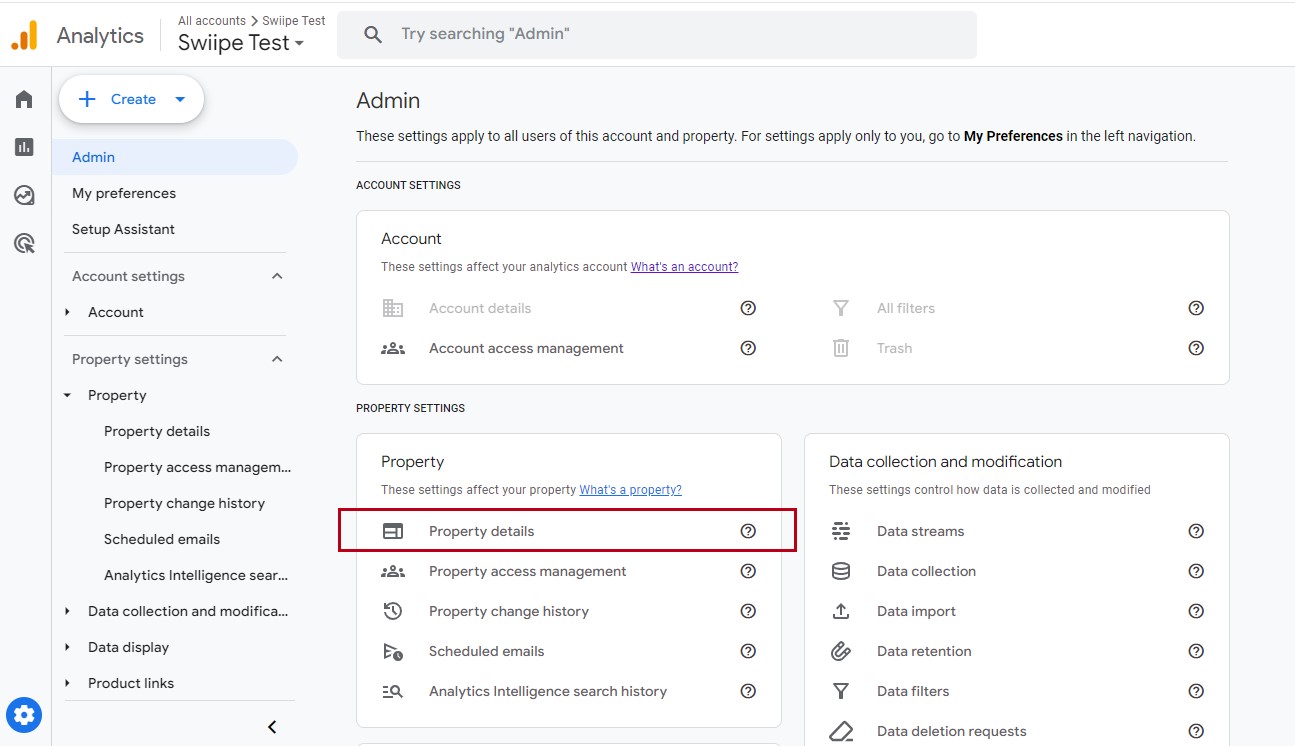
Task: Collapse the left navigation panel chevron
Action: pos(272,727)
